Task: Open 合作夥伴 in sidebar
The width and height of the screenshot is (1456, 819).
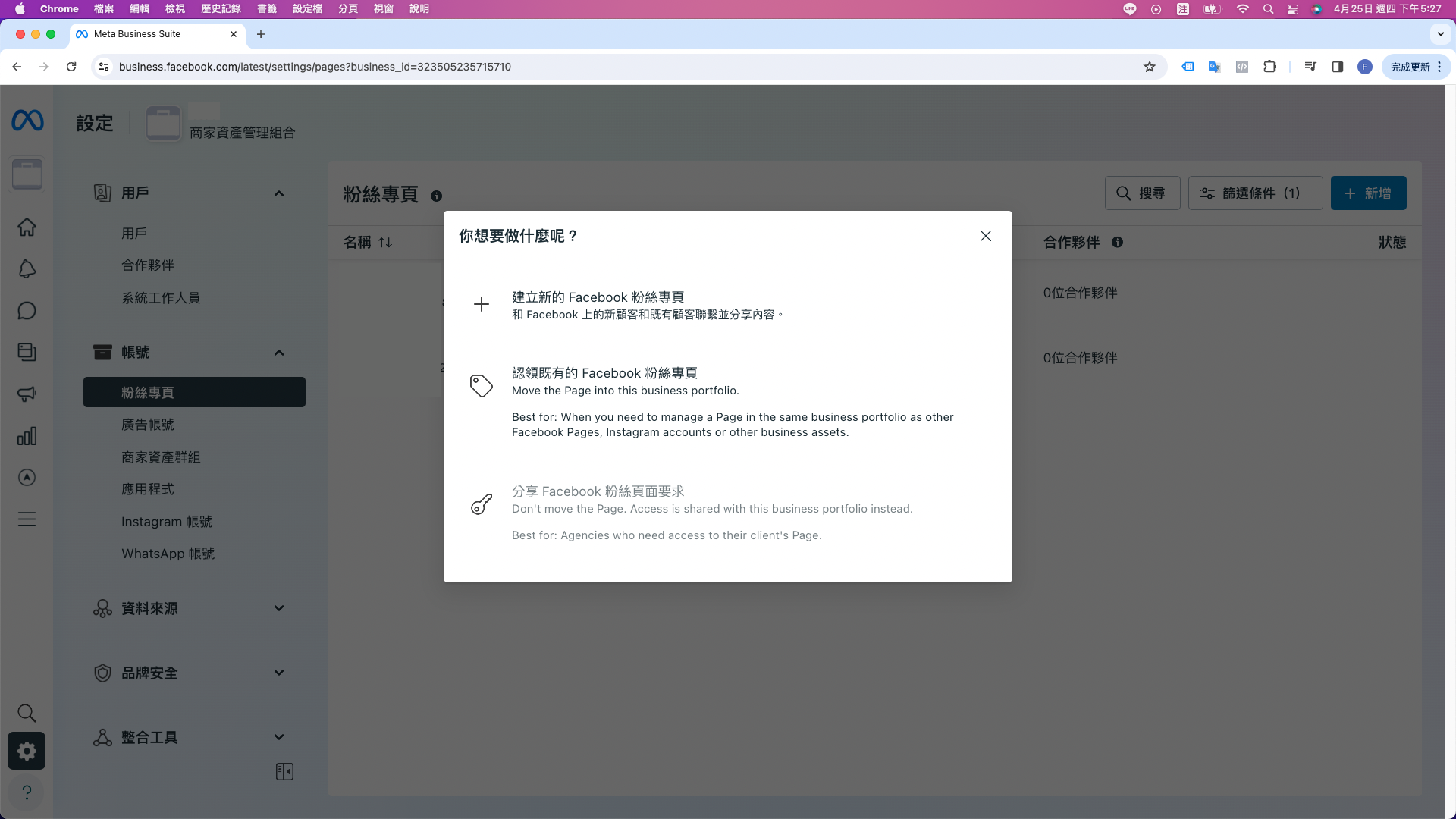Action: click(148, 265)
